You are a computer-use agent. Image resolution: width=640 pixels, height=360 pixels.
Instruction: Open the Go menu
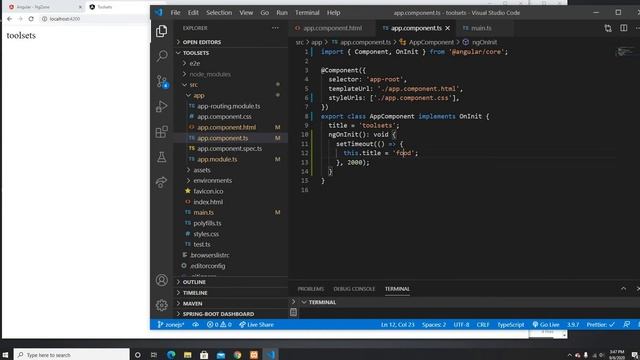264,13
